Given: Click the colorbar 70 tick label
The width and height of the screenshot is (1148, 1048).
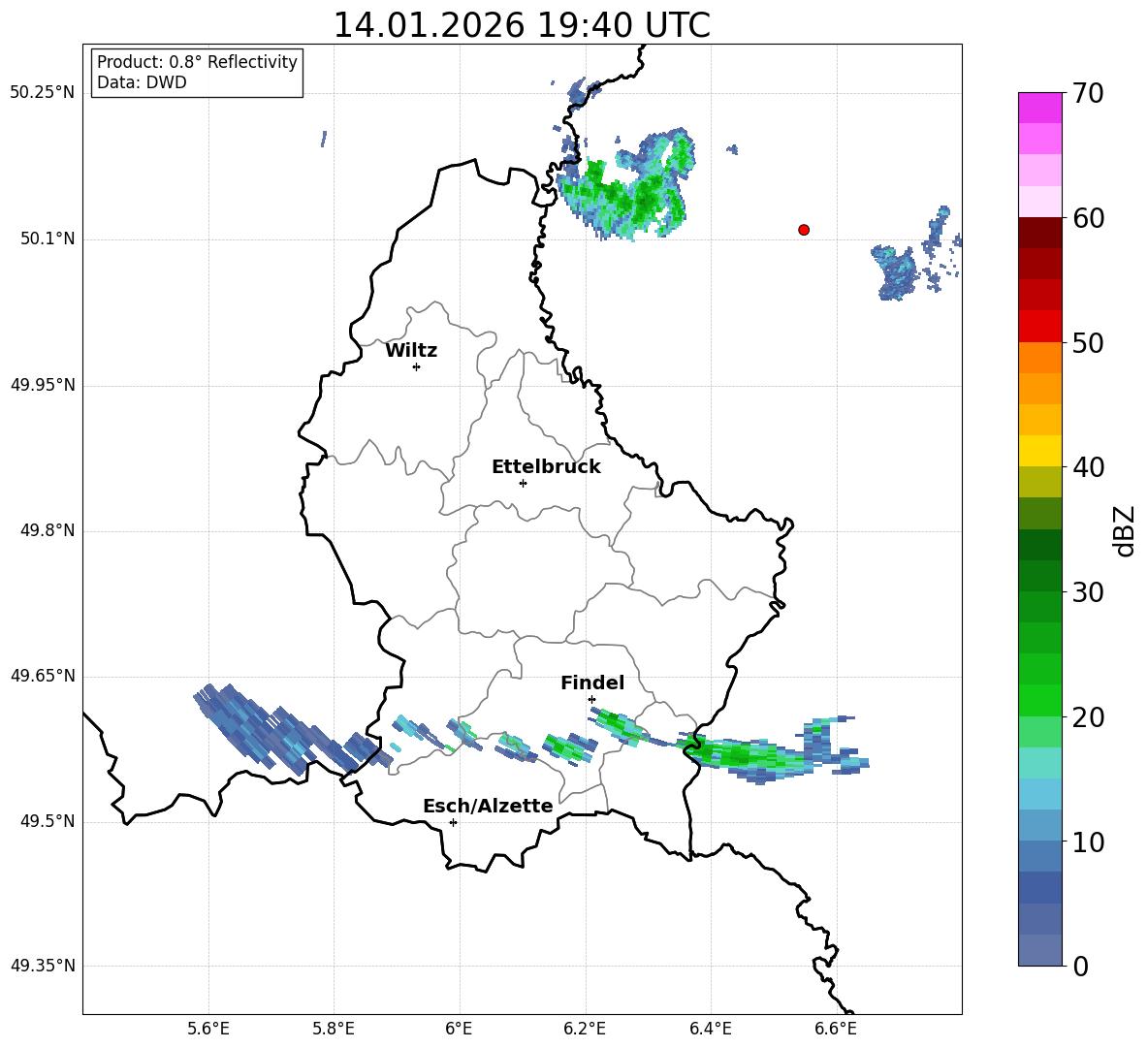Looking at the screenshot, I should click(x=1089, y=94).
